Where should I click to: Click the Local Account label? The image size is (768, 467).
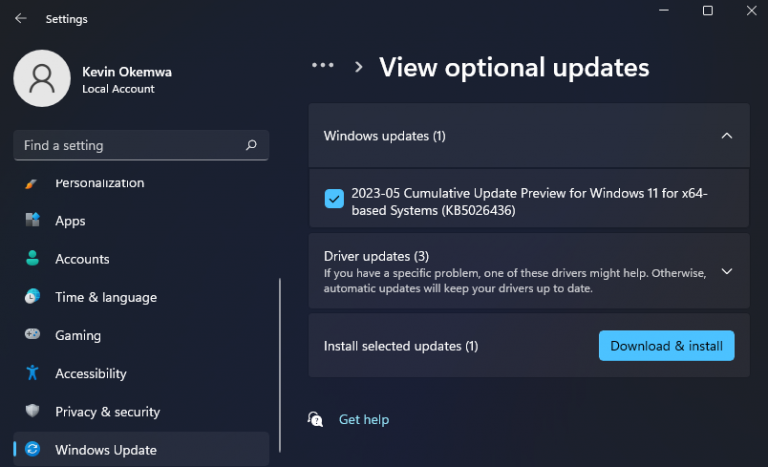click(118, 89)
